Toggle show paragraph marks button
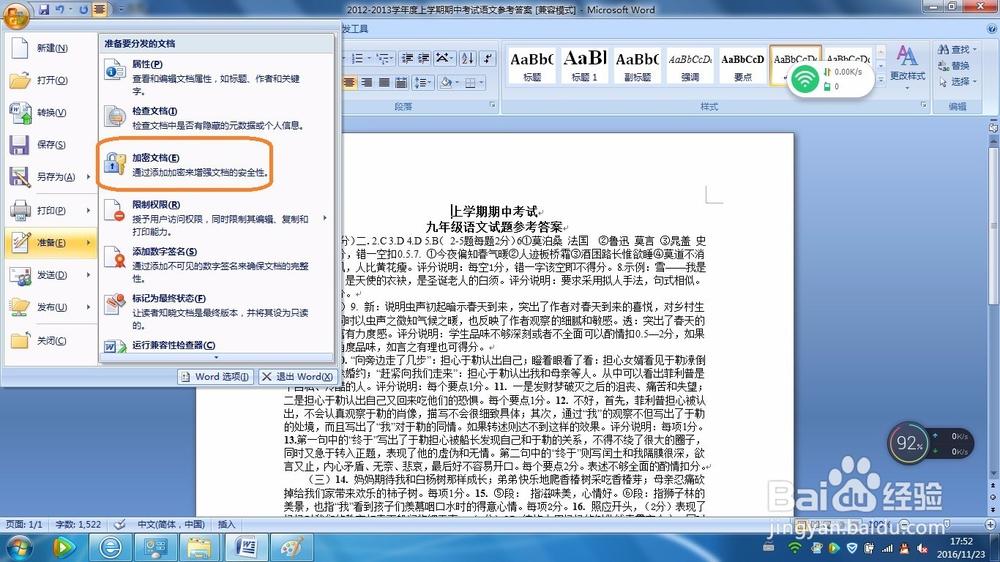 pos(488,59)
